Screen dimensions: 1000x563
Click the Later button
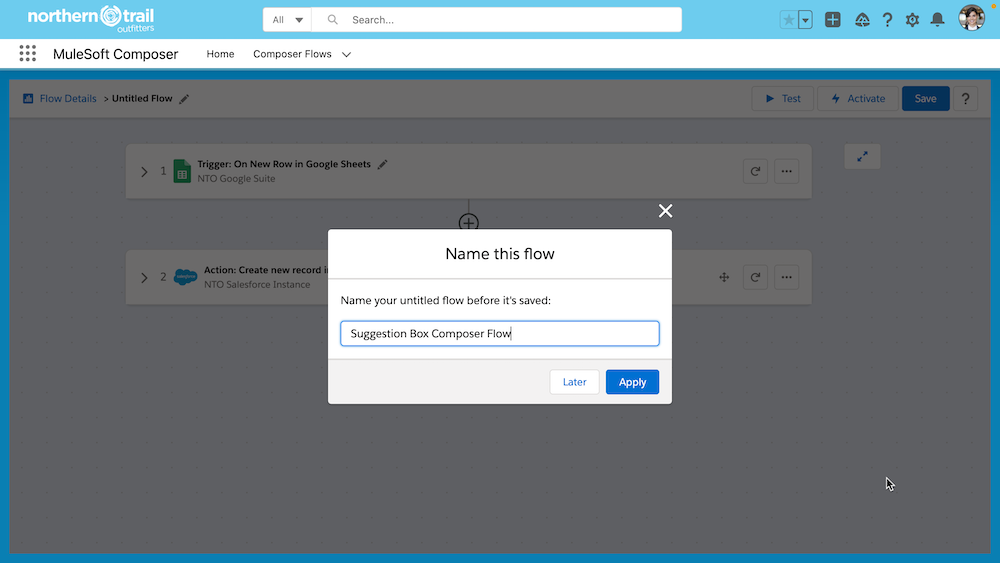click(x=575, y=382)
